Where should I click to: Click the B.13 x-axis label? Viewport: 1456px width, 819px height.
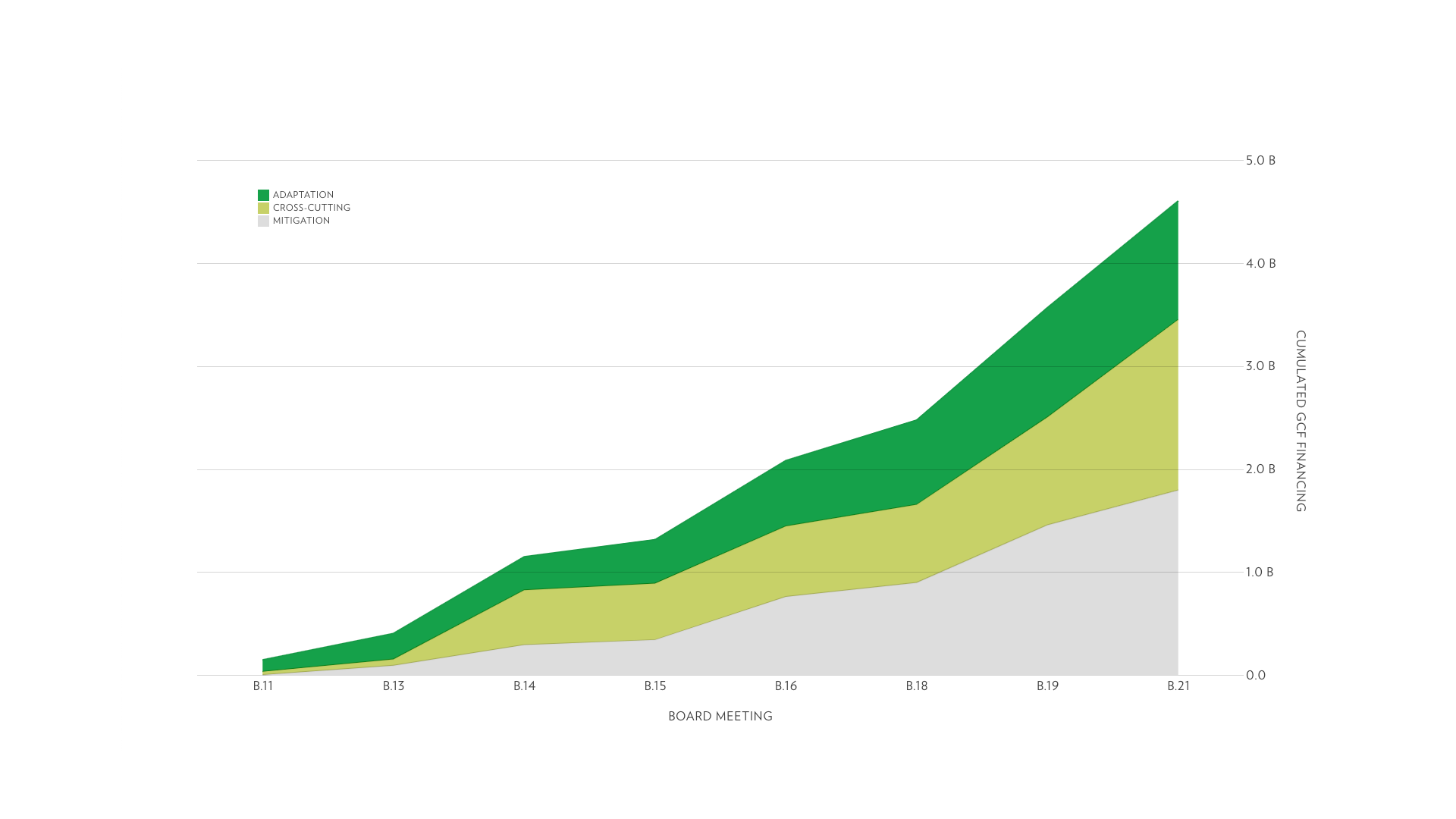click(394, 686)
